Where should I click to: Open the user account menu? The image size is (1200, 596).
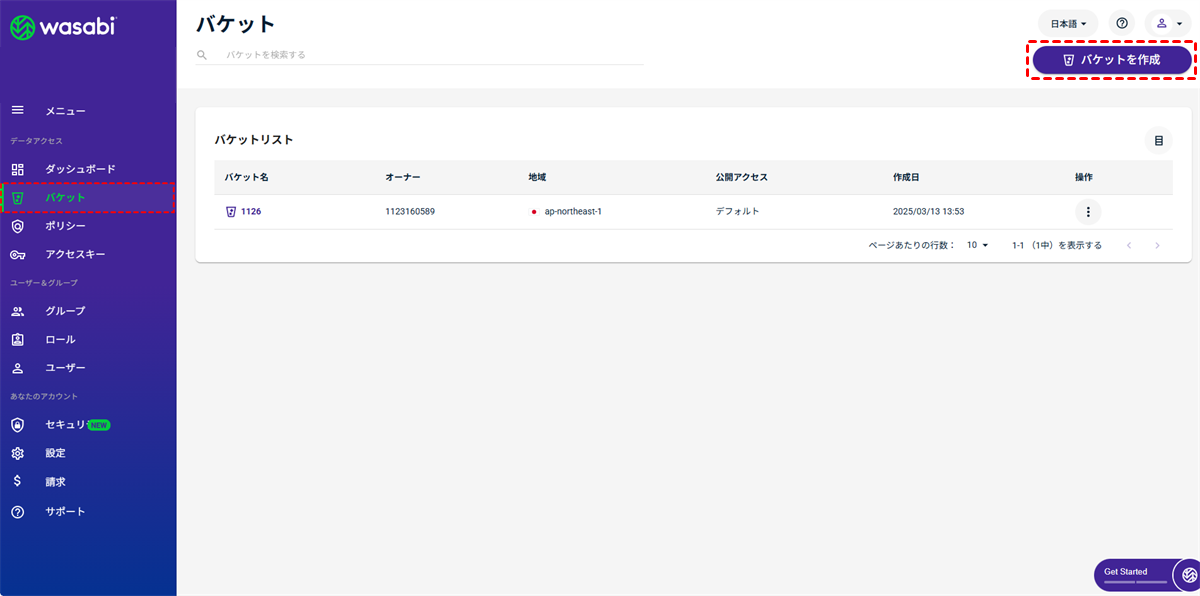[x=1170, y=23]
